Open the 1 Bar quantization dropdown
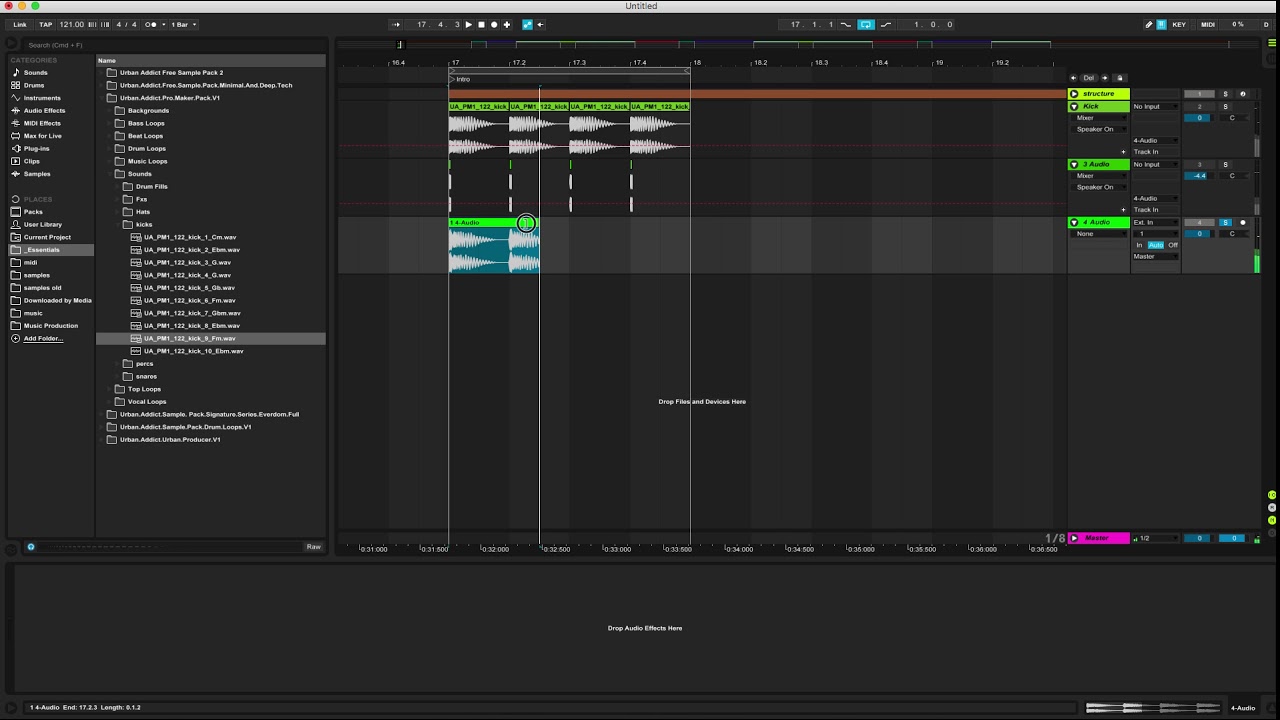 (183, 24)
